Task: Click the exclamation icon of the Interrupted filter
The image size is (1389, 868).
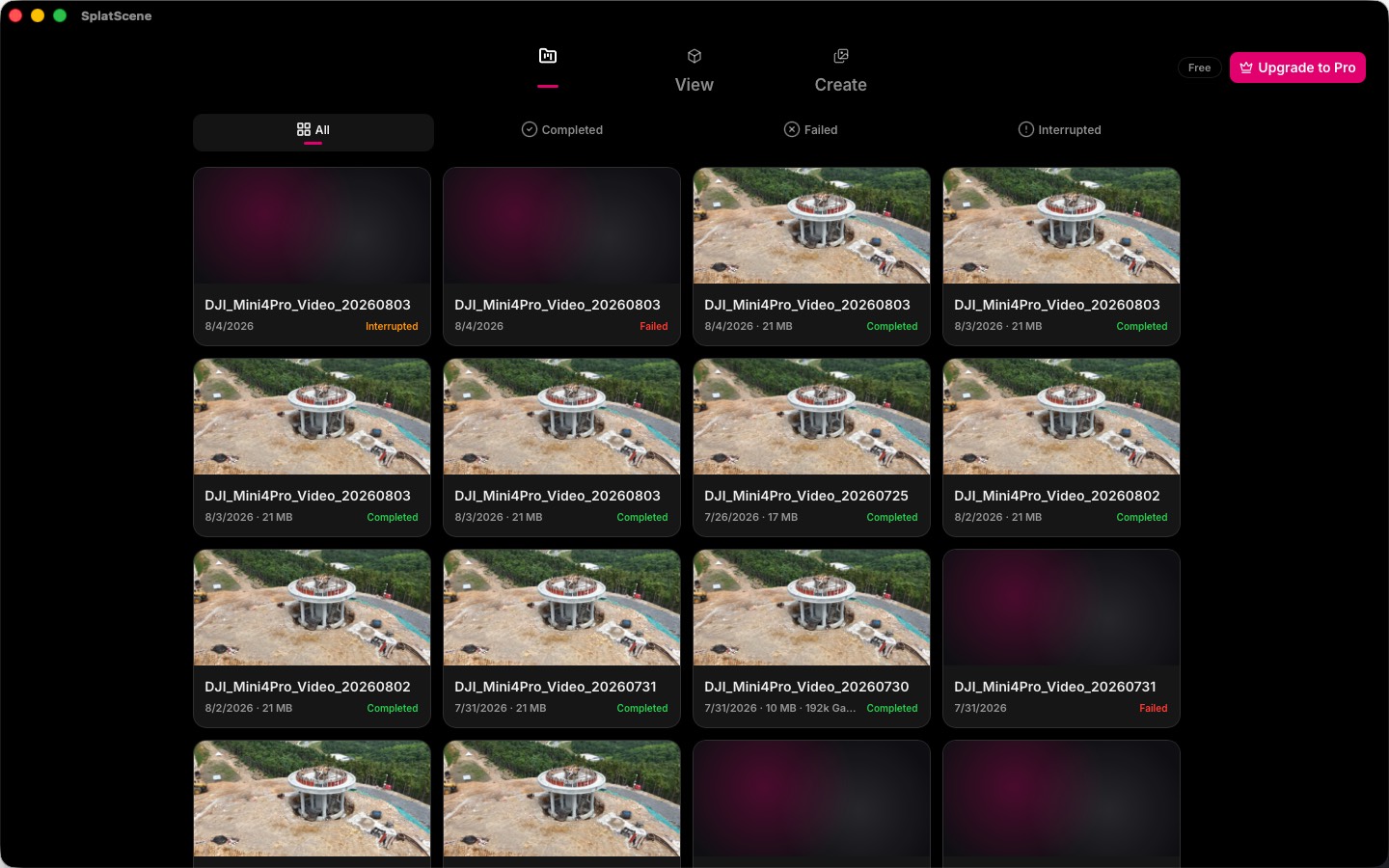Action: pos(1026,129)
